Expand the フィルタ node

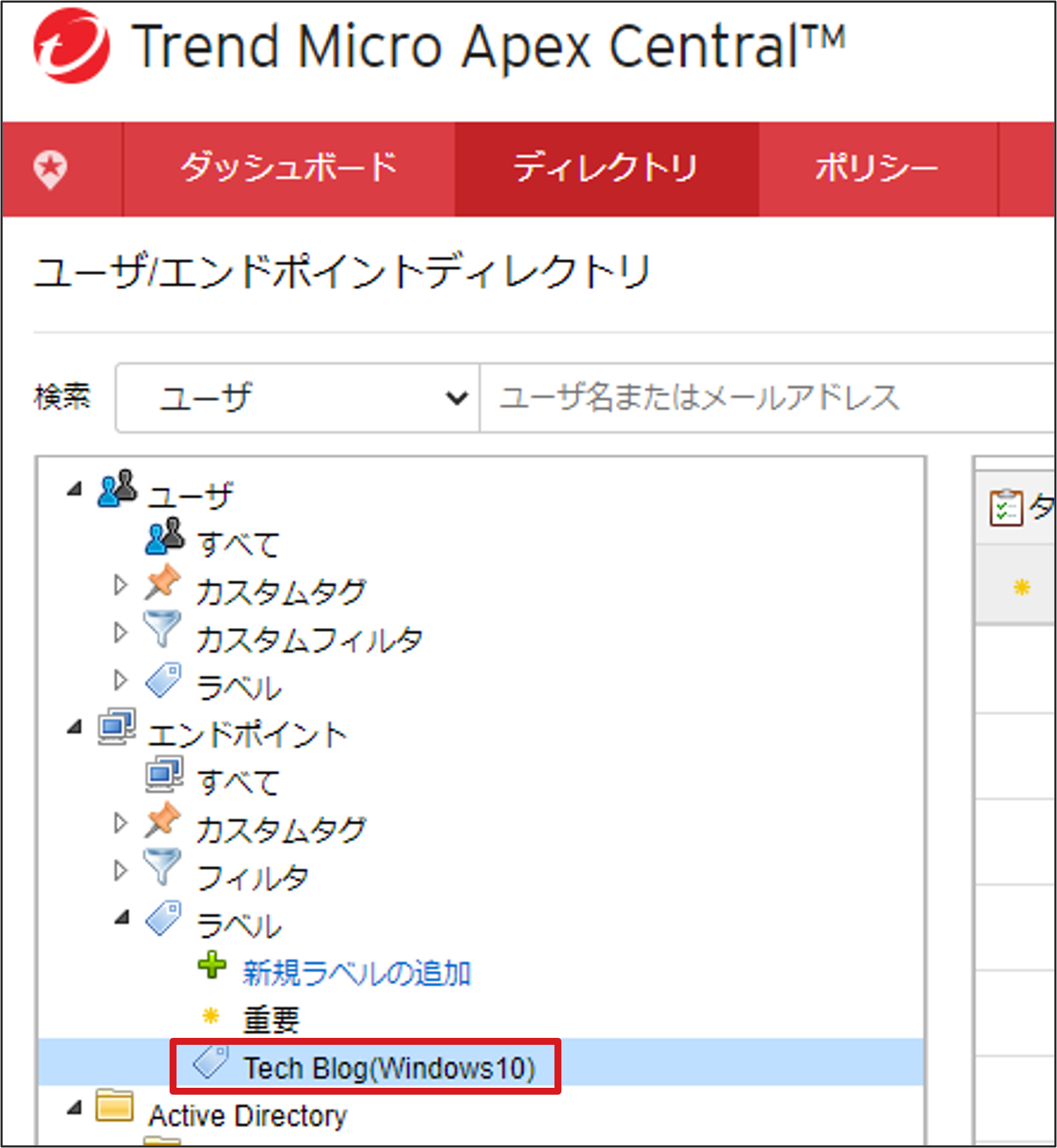point(120,870)
